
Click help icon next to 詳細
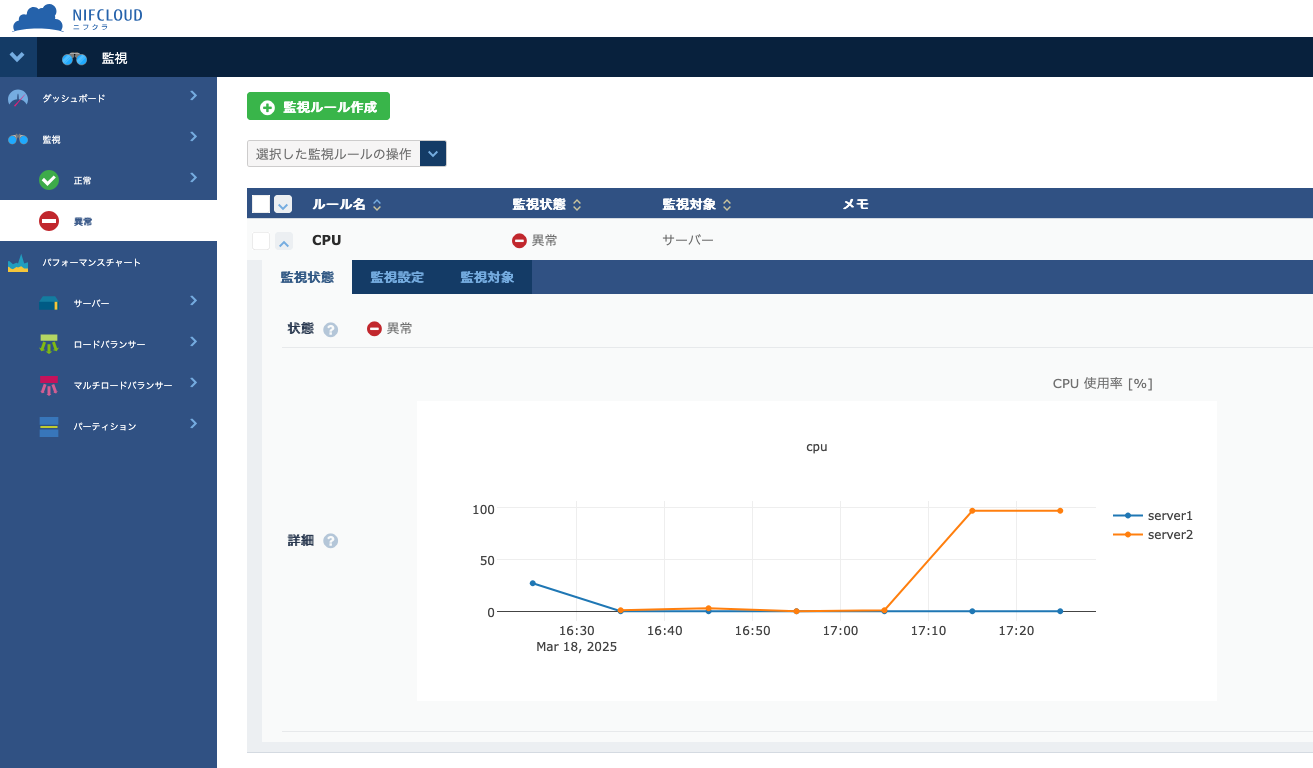[x=331, y=541]
